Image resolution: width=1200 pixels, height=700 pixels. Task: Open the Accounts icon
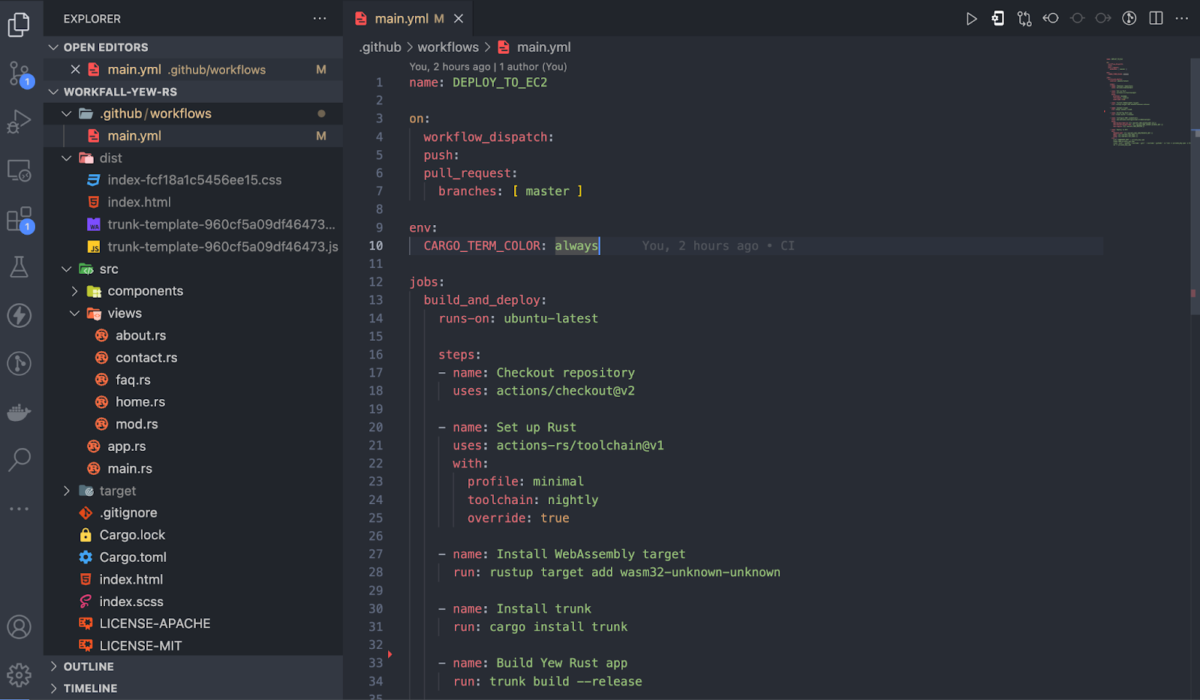pyautogui.click(x=20, y=627)
